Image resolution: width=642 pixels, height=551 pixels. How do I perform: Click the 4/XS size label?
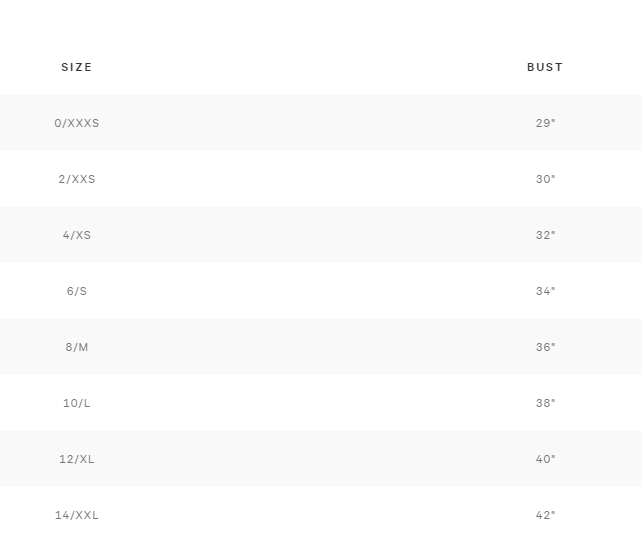[x=77, y=235]
